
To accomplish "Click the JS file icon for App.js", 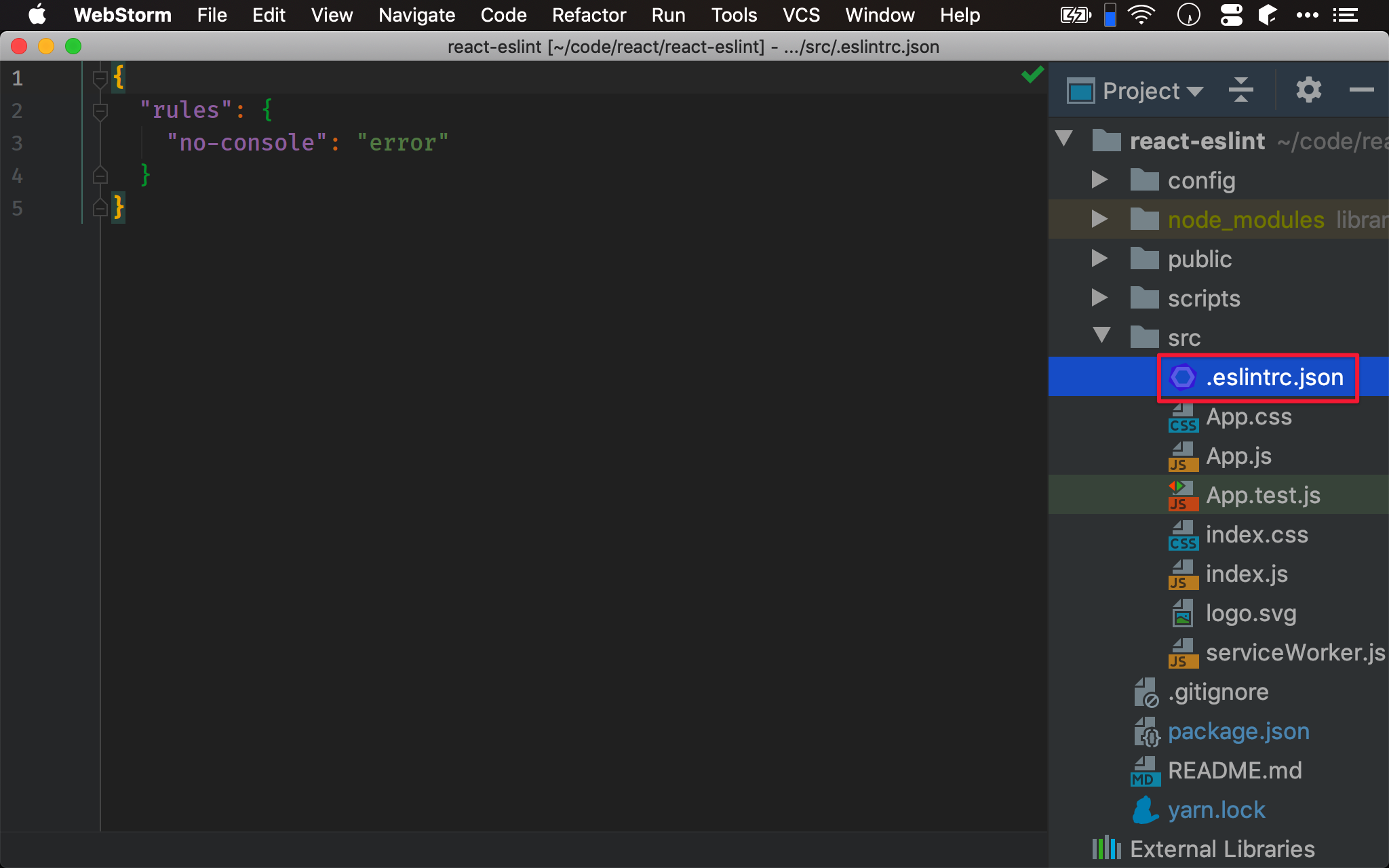I will tap(1183, 456).
